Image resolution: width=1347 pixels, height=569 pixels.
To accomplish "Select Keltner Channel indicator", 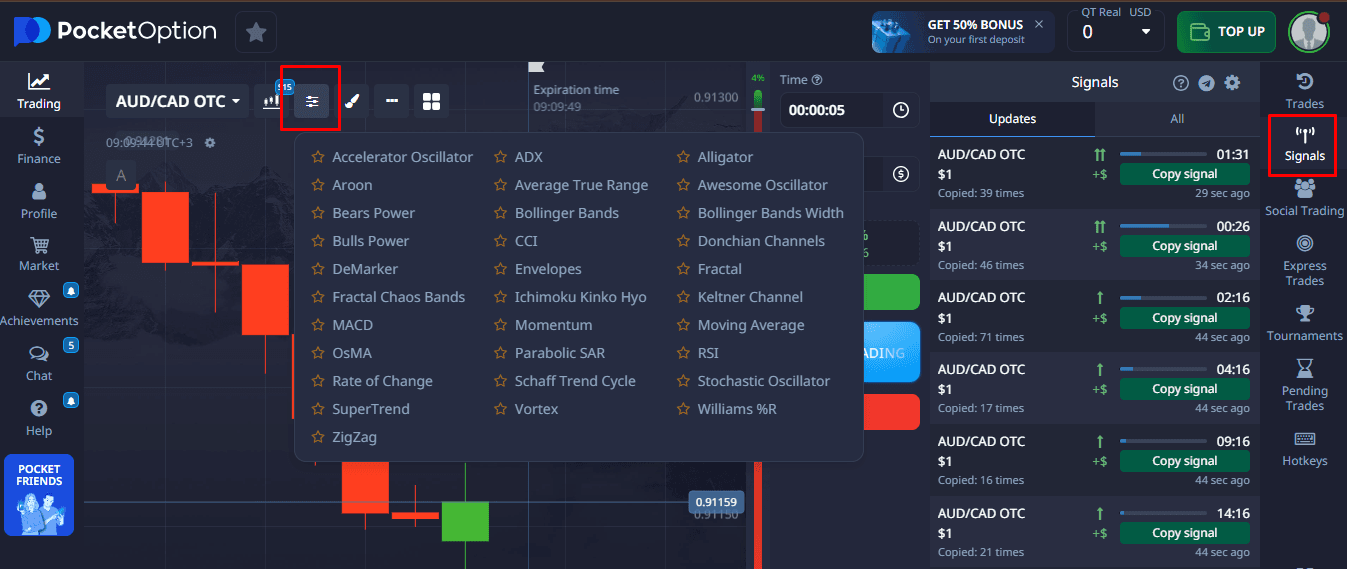I will (x=750, y=297).
